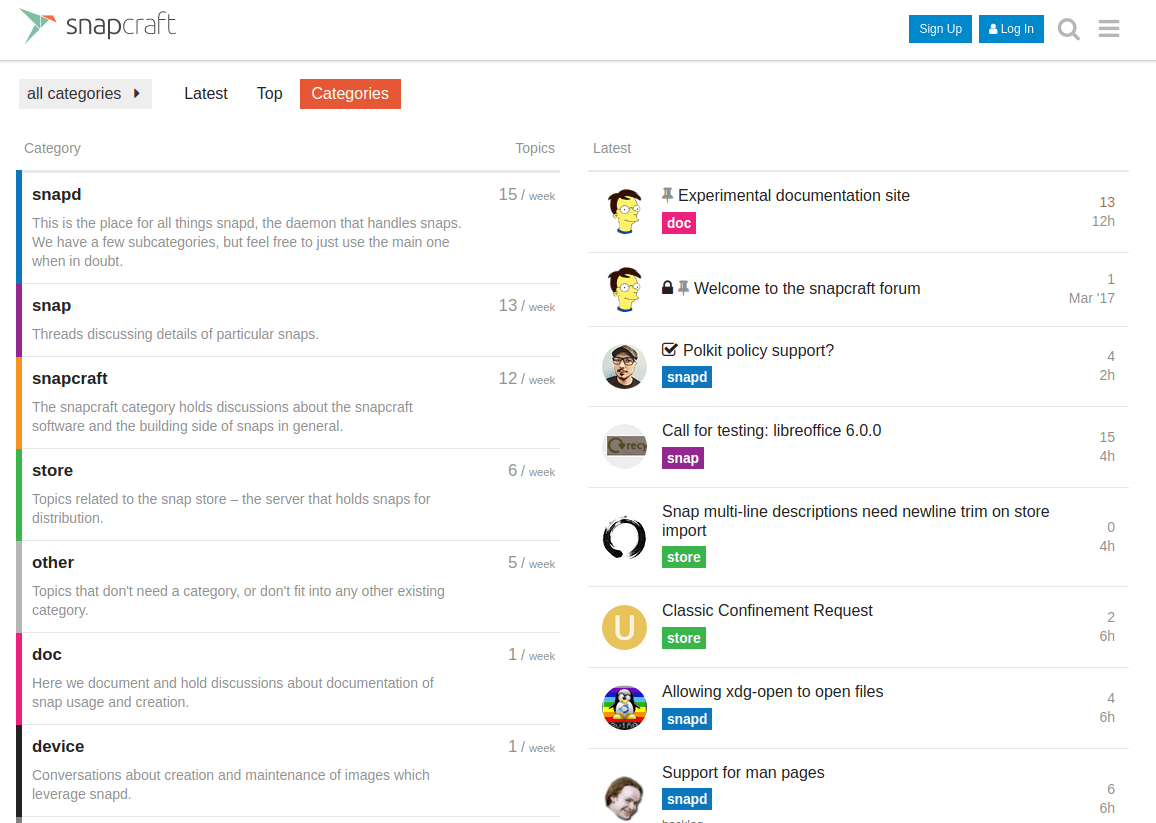Image resolution: width=1156 pixels, height=823 pixels.
Task: Click store badge under multi-line descriptions topic
Action: coord(683,557)
